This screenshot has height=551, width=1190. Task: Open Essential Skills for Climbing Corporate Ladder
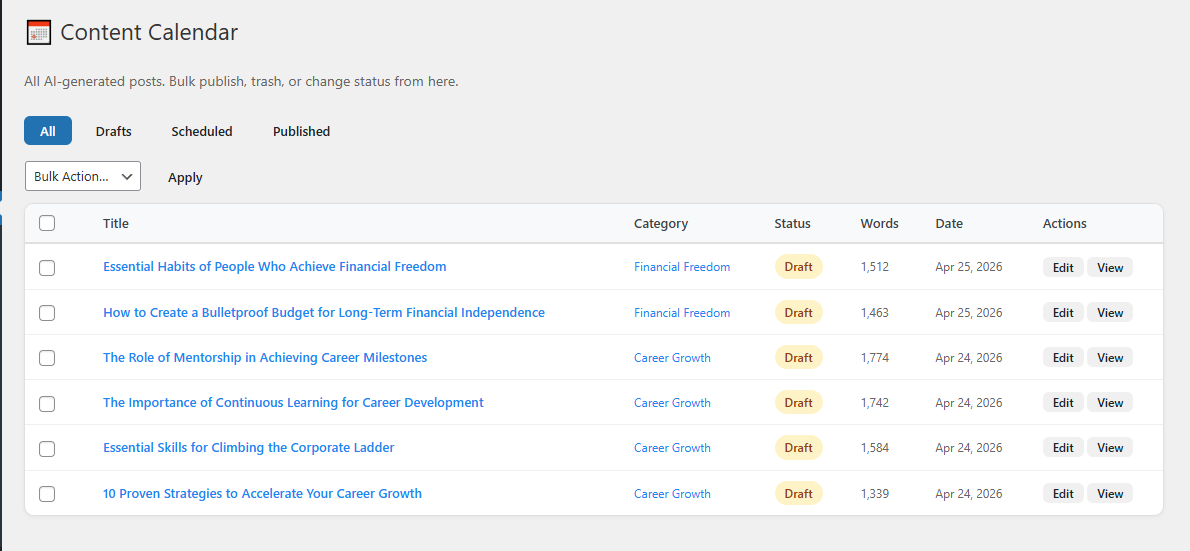tap(249, 447)
